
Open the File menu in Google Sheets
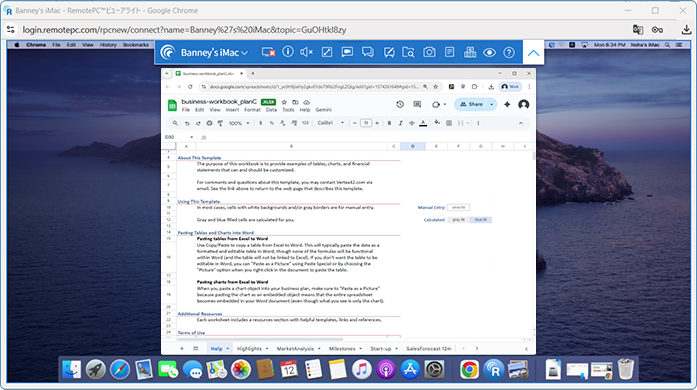[186, 110]
